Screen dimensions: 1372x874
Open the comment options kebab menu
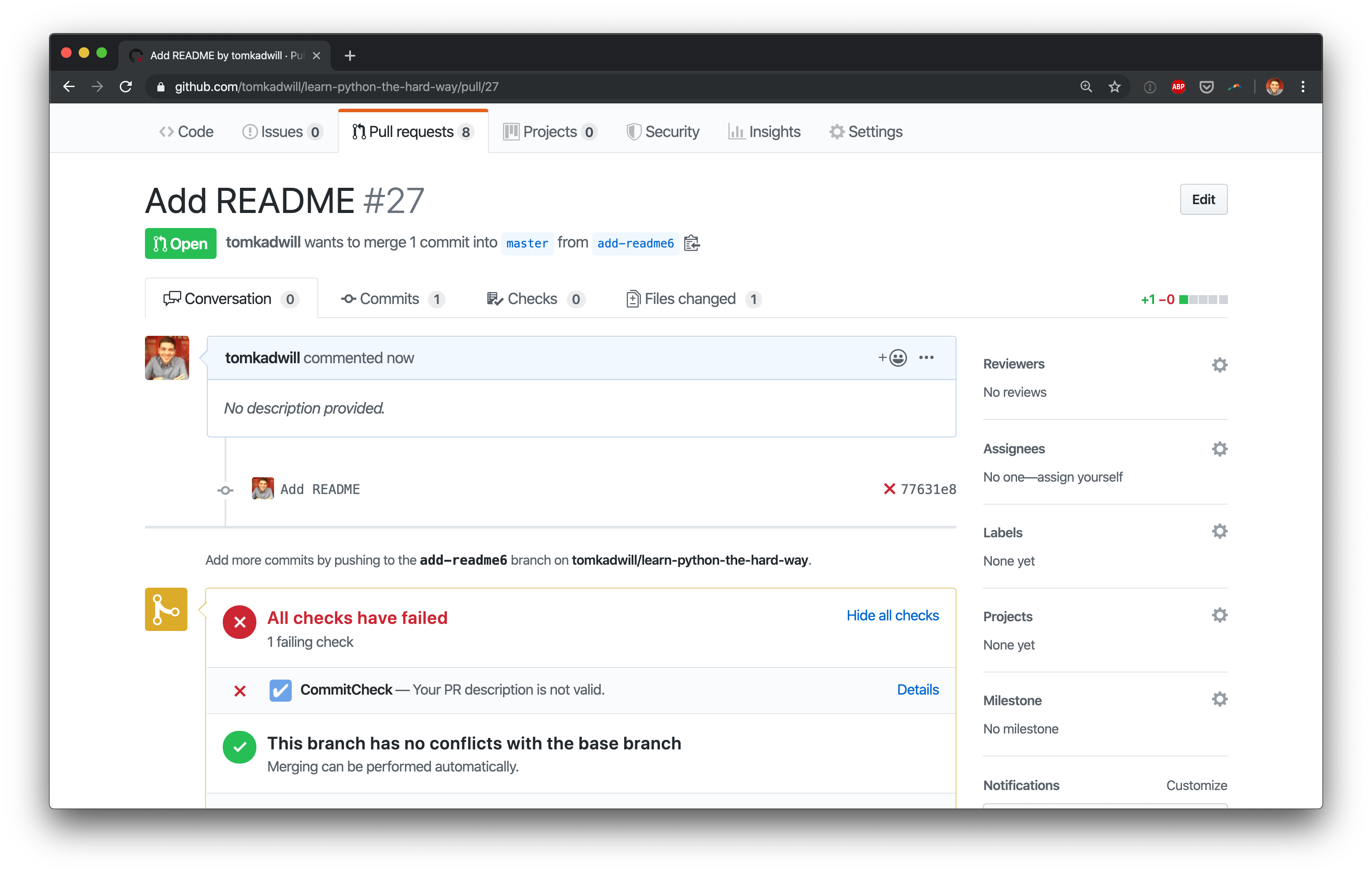(926, 358)
